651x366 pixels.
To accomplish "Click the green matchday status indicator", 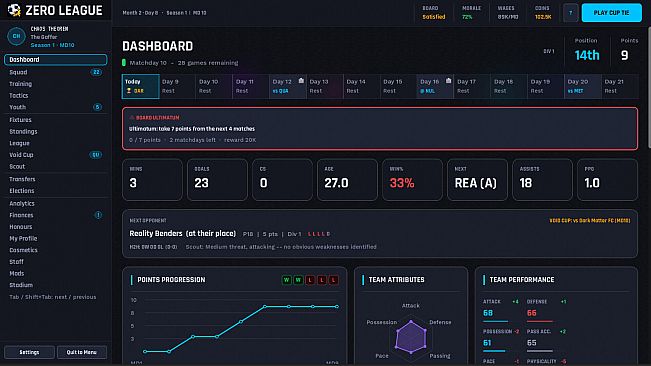I will tap(124, 63).
